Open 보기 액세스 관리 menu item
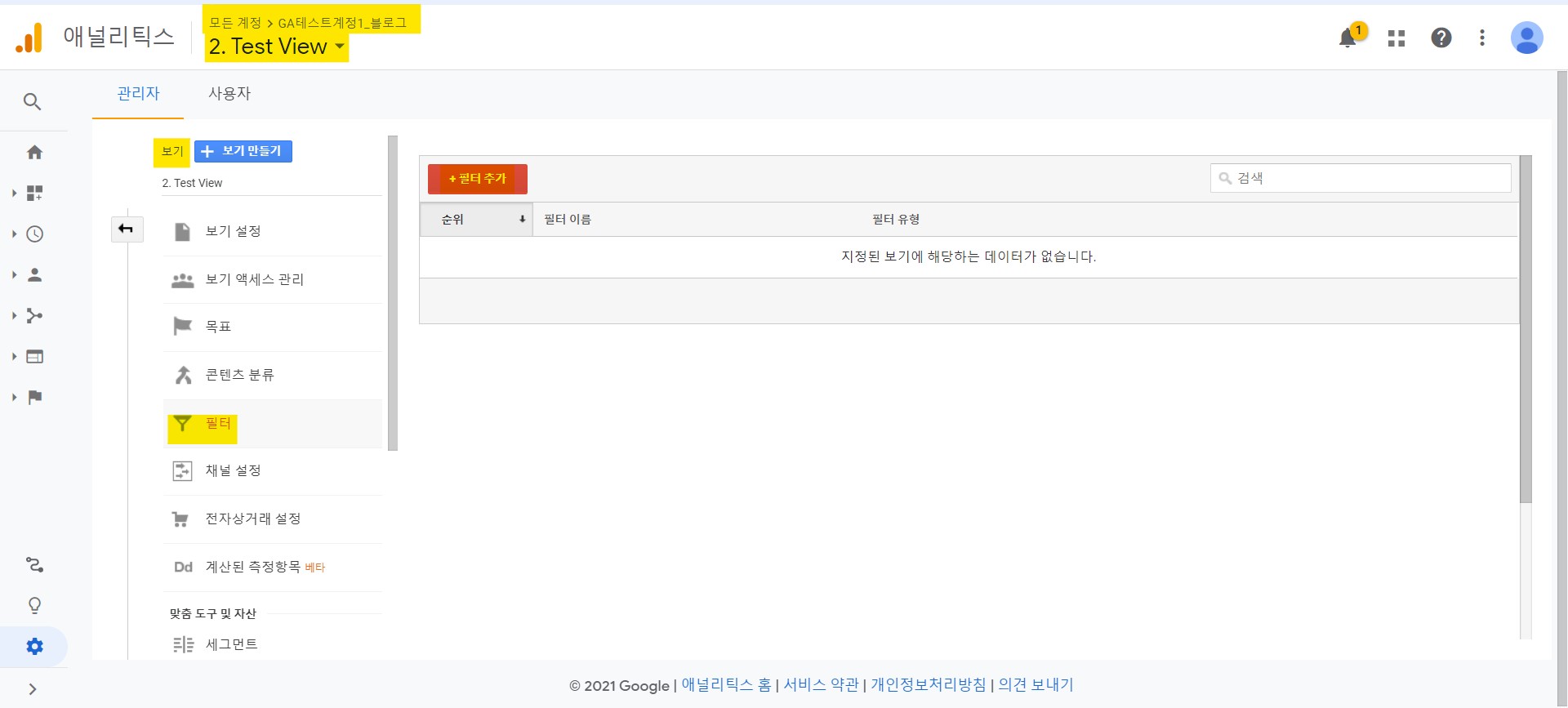 pos(273,280)
